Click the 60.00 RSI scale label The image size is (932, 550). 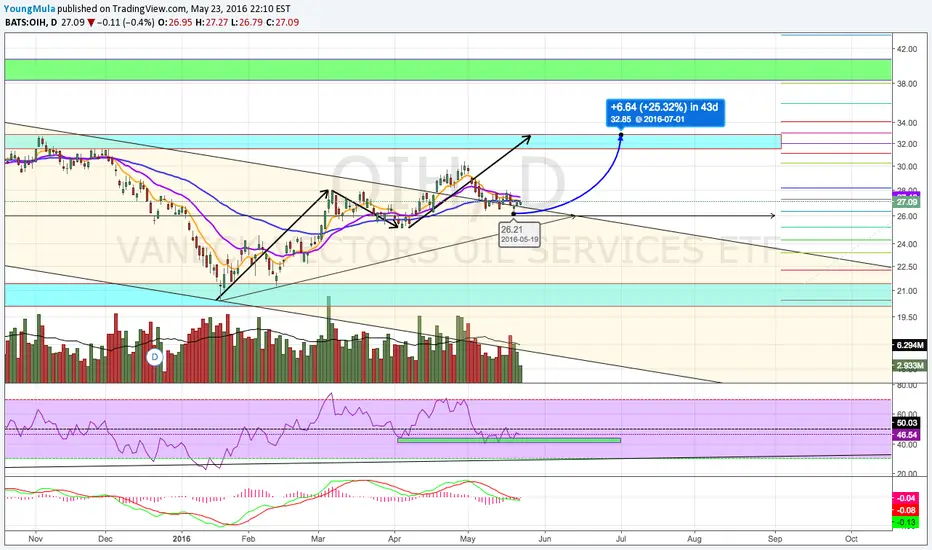click(907, 414)
